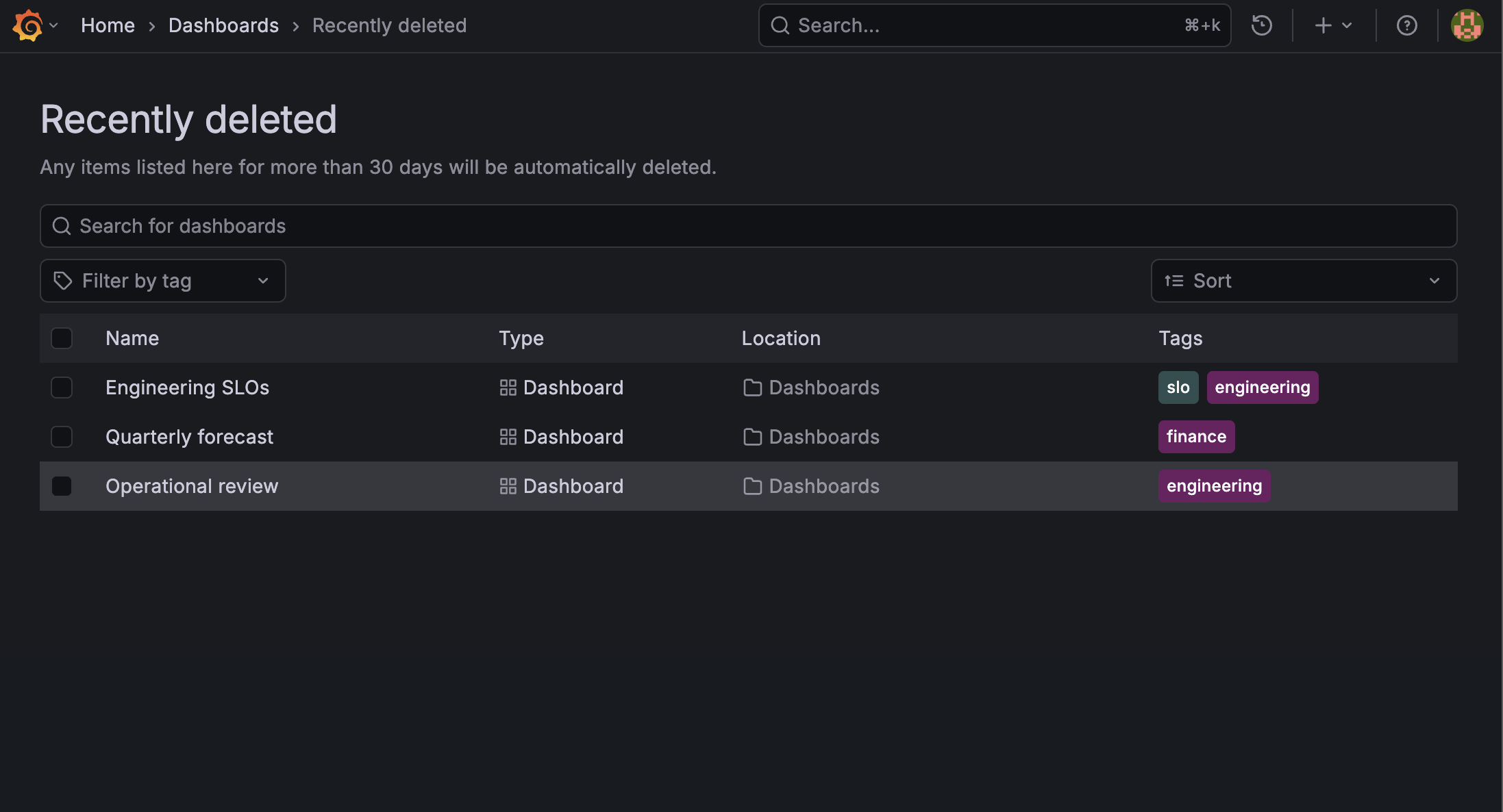Open the user avatar profile menu
The height and width of the screenshot is (812, 1503).
point(1467,25)
